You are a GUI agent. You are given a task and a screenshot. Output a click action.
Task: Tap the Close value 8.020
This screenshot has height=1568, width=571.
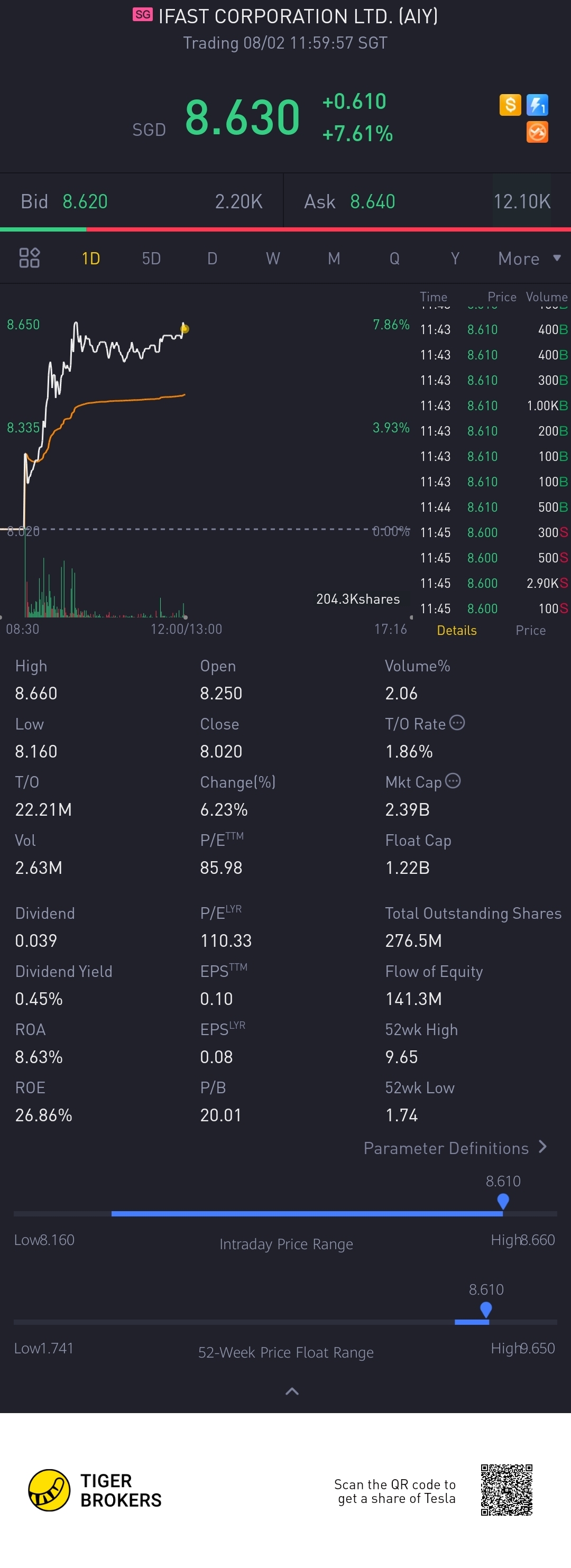[x=221, y=751]
